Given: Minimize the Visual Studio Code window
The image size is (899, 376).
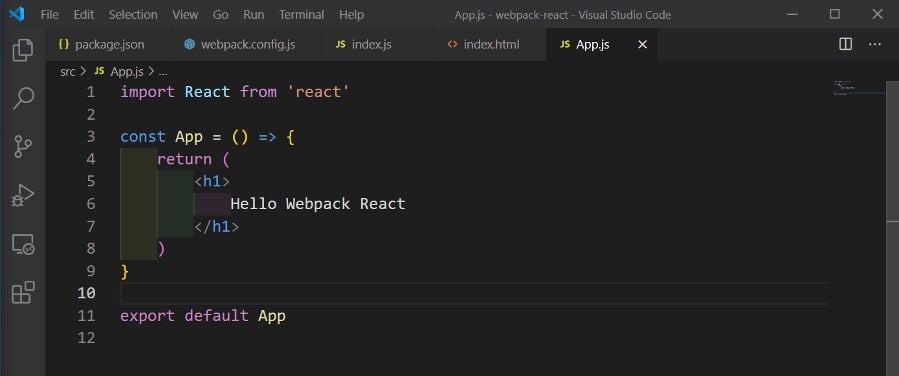Looking at the screenshot, I should [793, 14].
